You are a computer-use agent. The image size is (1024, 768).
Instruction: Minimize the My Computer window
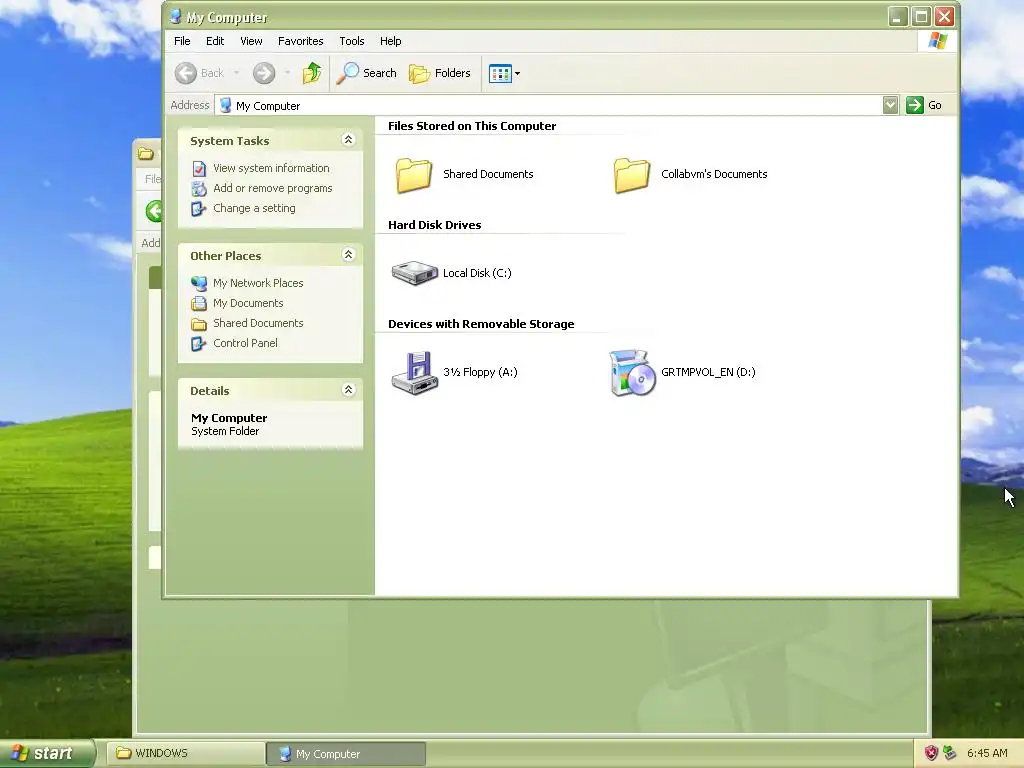point(899,16)
